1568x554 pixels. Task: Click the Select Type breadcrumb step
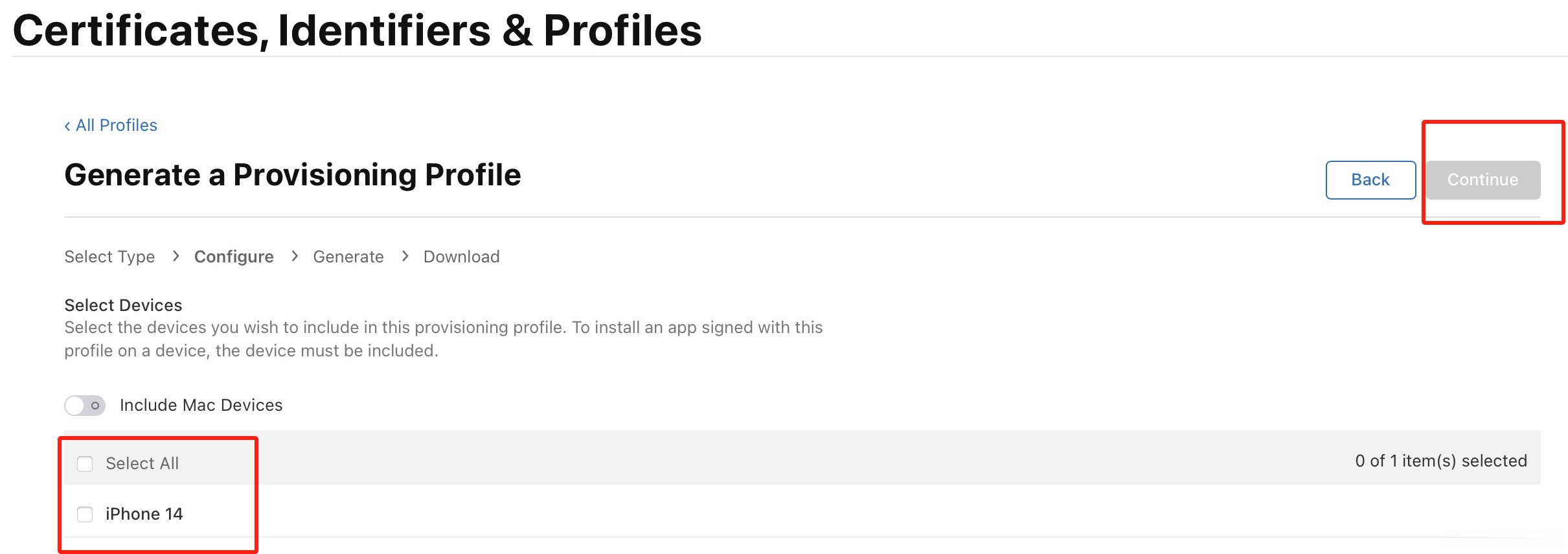109,257
